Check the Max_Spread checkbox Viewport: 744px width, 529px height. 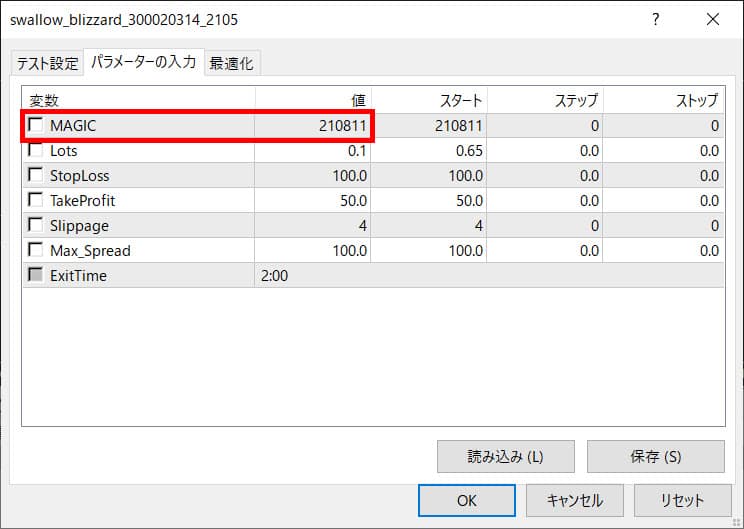tap(37, 251)
